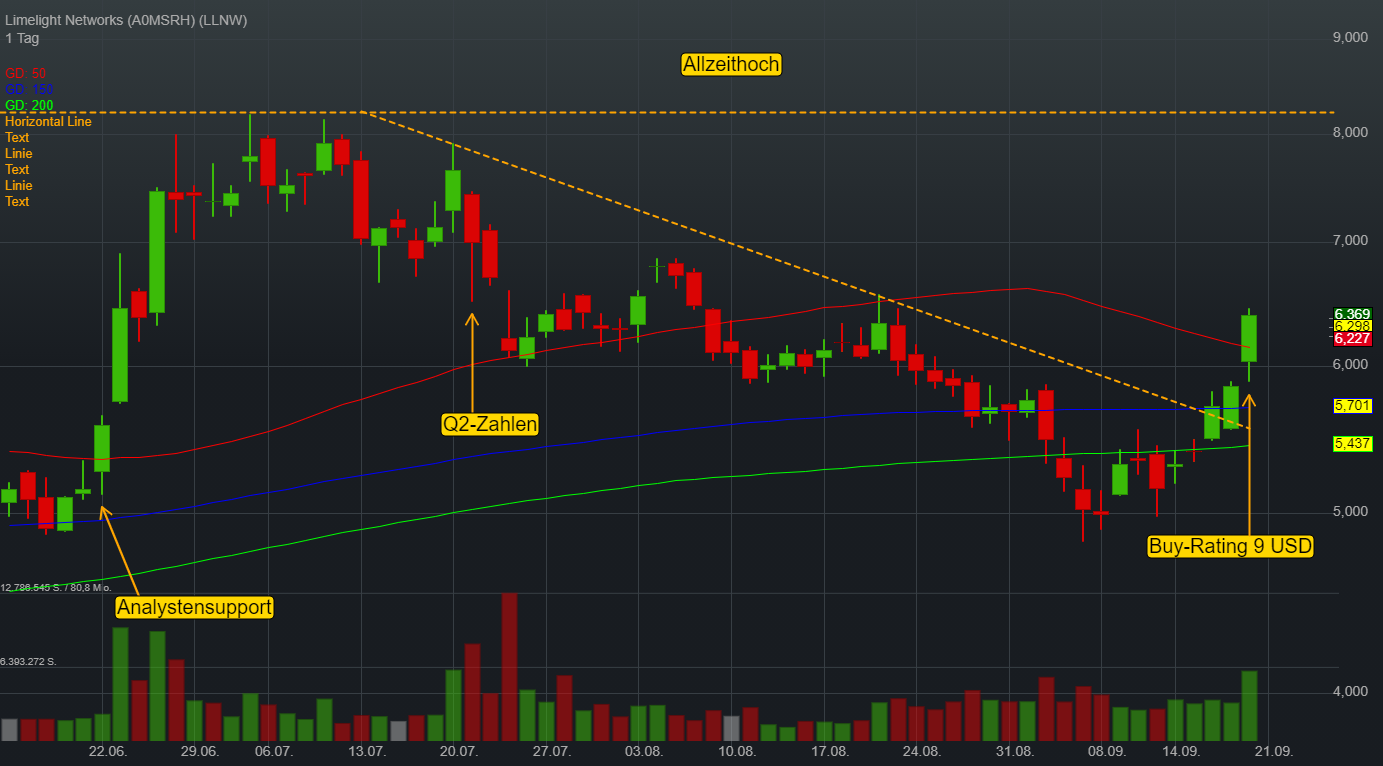This screenshot has width=1383, height=766.
Task: Click the Allzeithoch annotation label
Action: pos(731,65)
